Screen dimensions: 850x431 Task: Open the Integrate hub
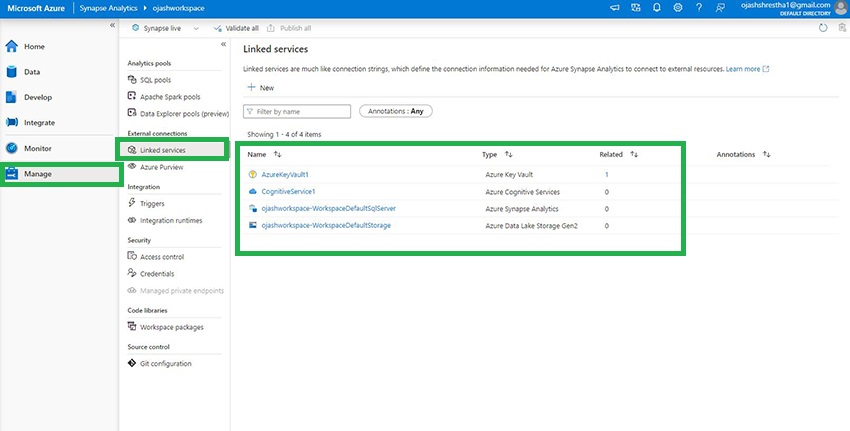tap(39, 123)
